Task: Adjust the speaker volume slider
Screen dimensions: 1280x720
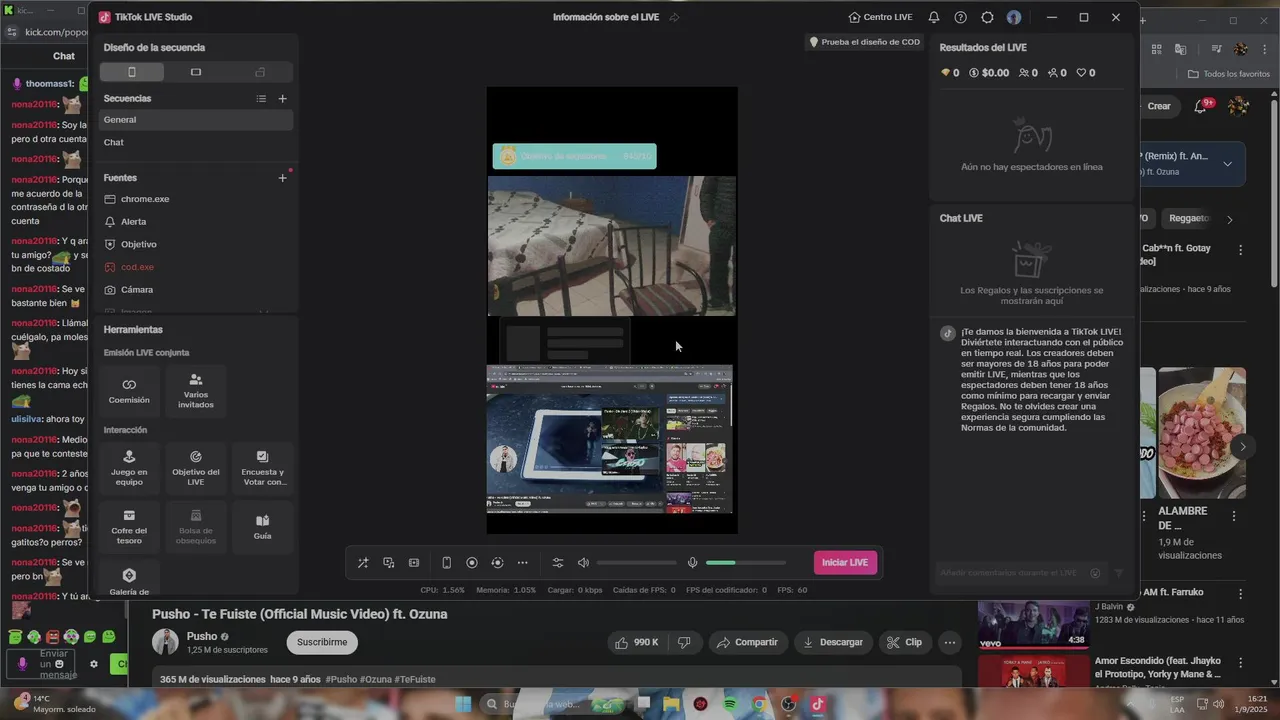Action: click(637, 563)
